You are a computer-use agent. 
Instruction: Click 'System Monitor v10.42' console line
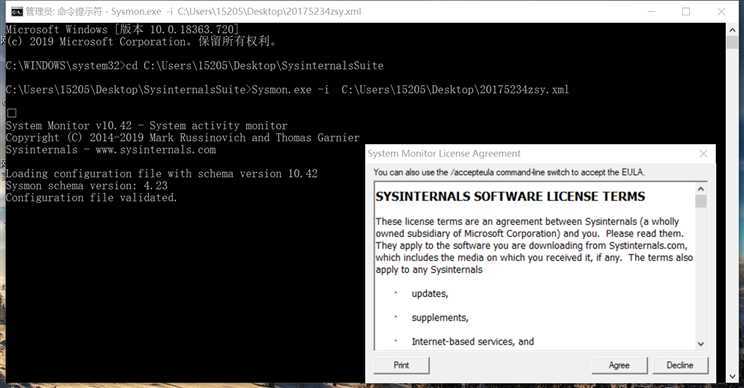point(147,126)
